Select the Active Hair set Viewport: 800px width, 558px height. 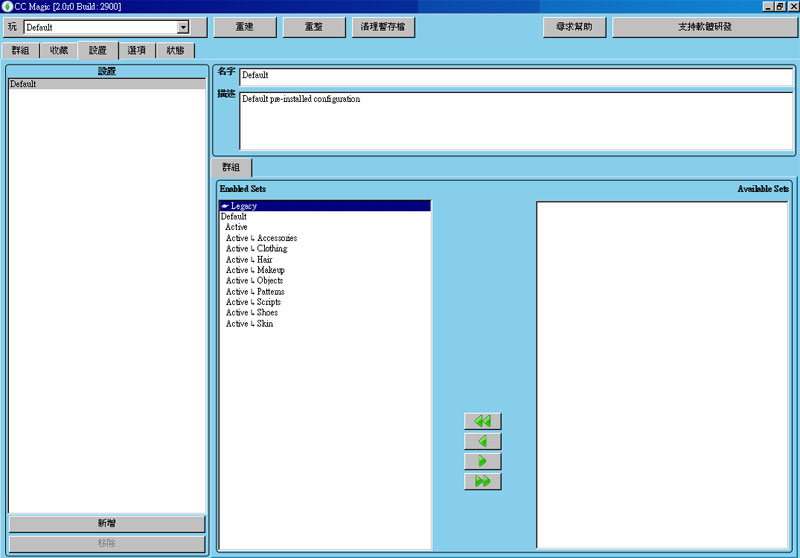[x=325, y=260]
